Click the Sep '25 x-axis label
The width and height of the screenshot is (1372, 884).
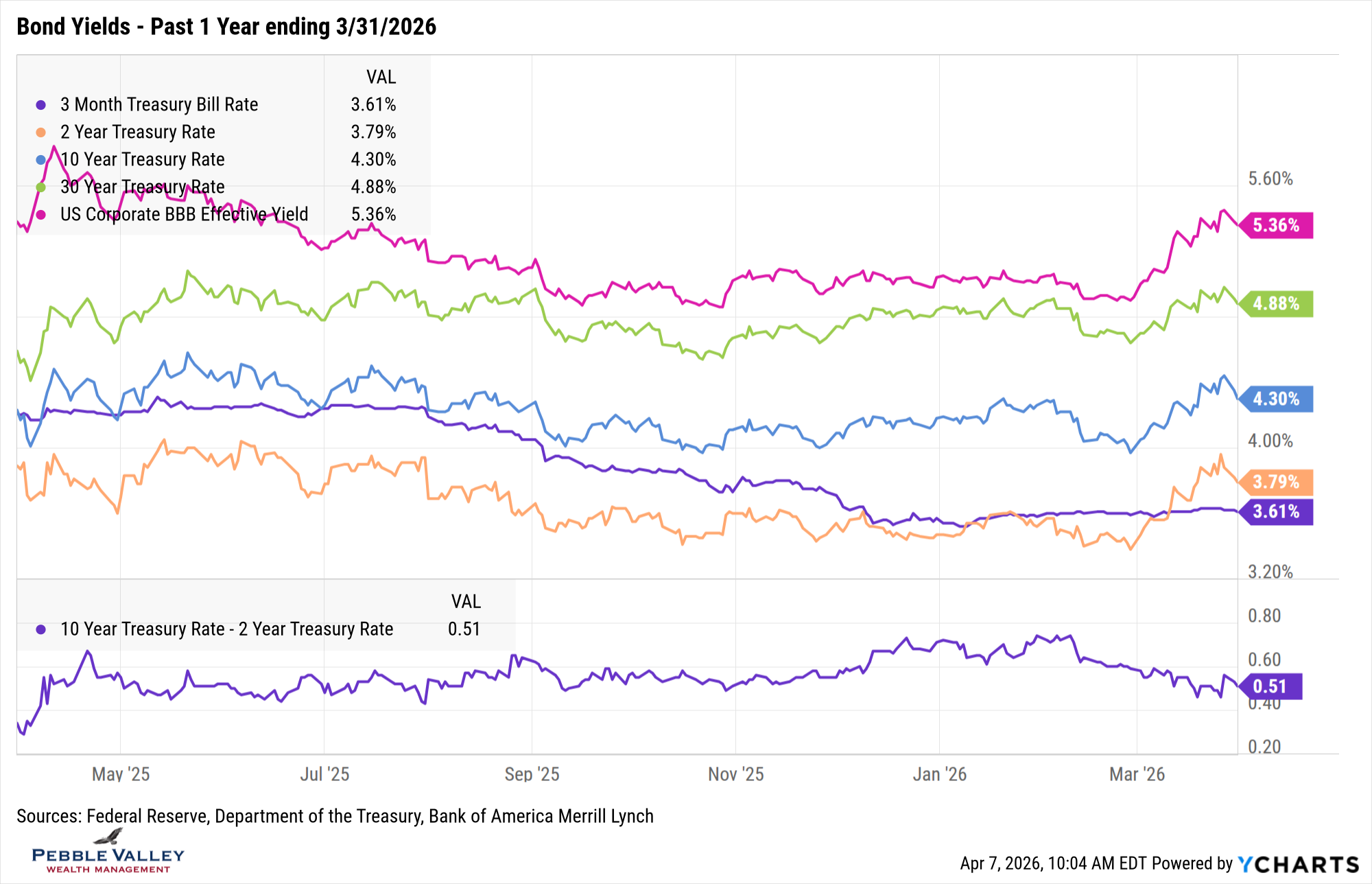click(x=532, y=774)
